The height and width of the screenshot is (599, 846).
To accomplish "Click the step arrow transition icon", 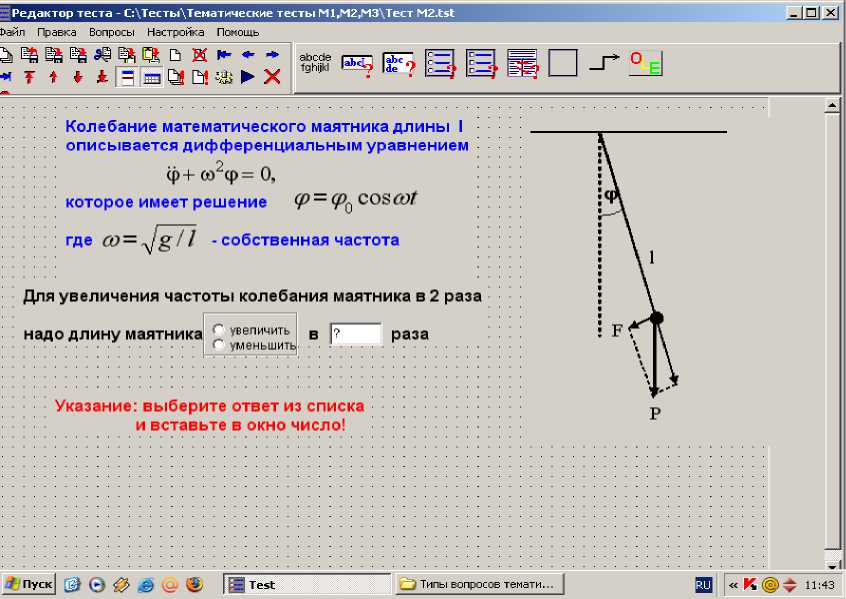I will pos(604,62).
